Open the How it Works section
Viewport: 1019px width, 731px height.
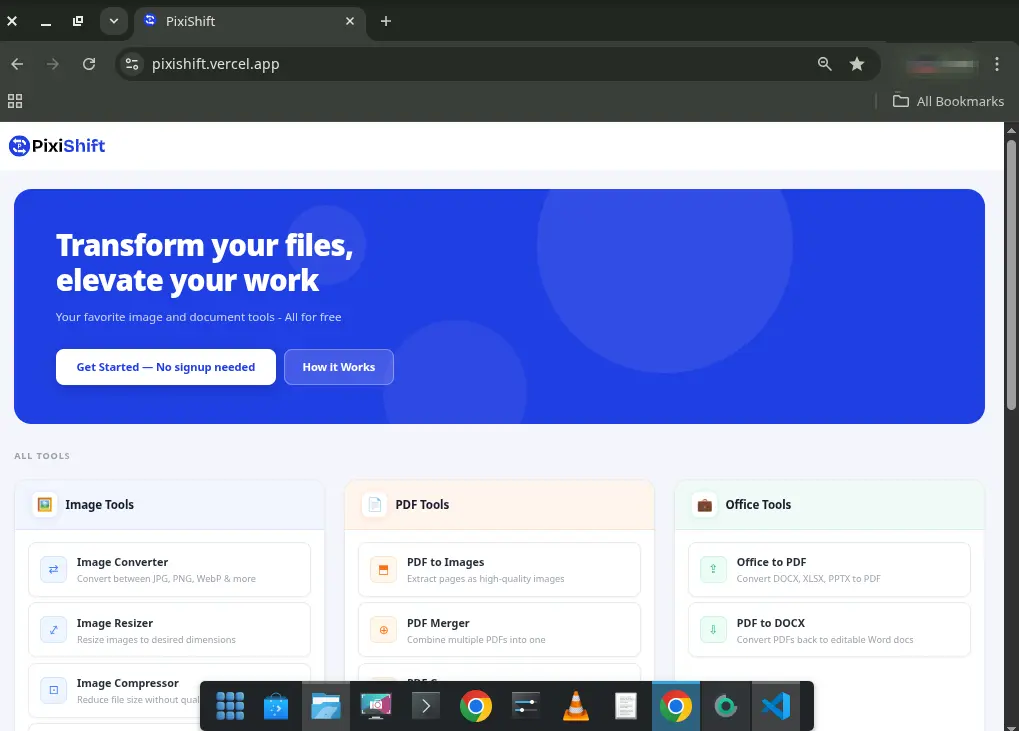tap(339, 367)
